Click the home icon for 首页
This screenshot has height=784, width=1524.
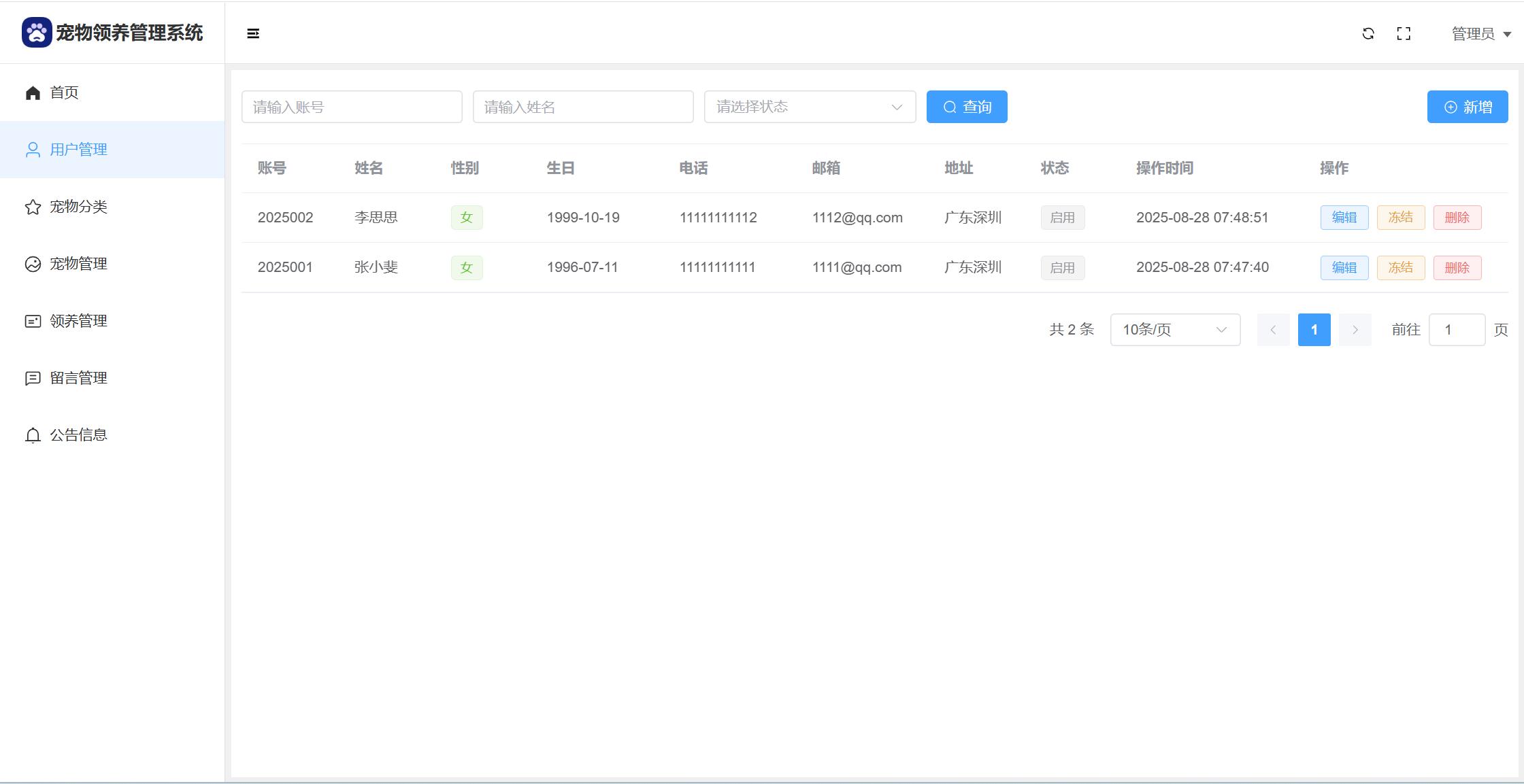click(x=33, y=92)
